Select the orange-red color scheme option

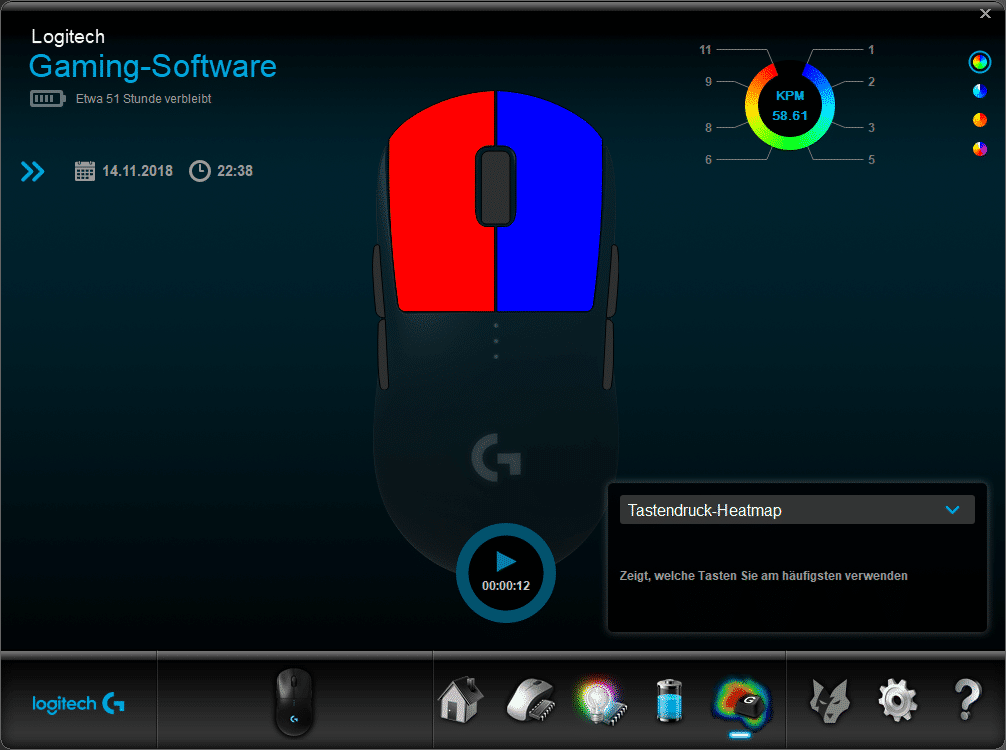point(979,120)
